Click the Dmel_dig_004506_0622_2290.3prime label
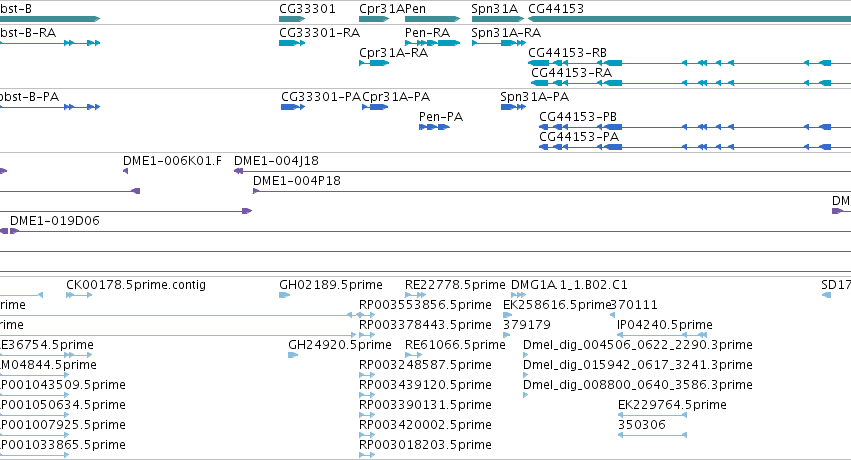 click(x=638, y=345)
